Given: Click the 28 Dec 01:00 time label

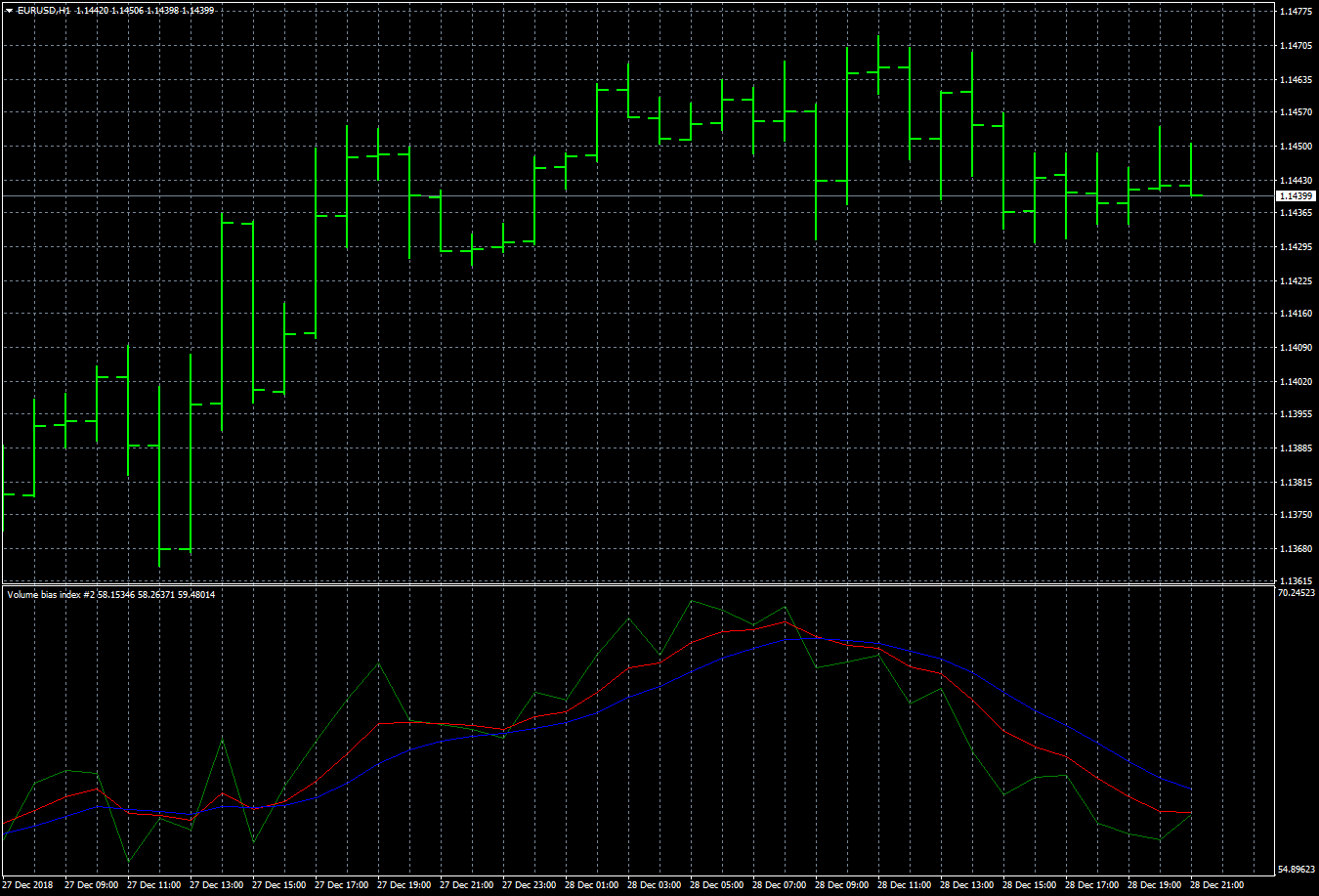Looking at the screenshot, I should (x=591, y=885).
